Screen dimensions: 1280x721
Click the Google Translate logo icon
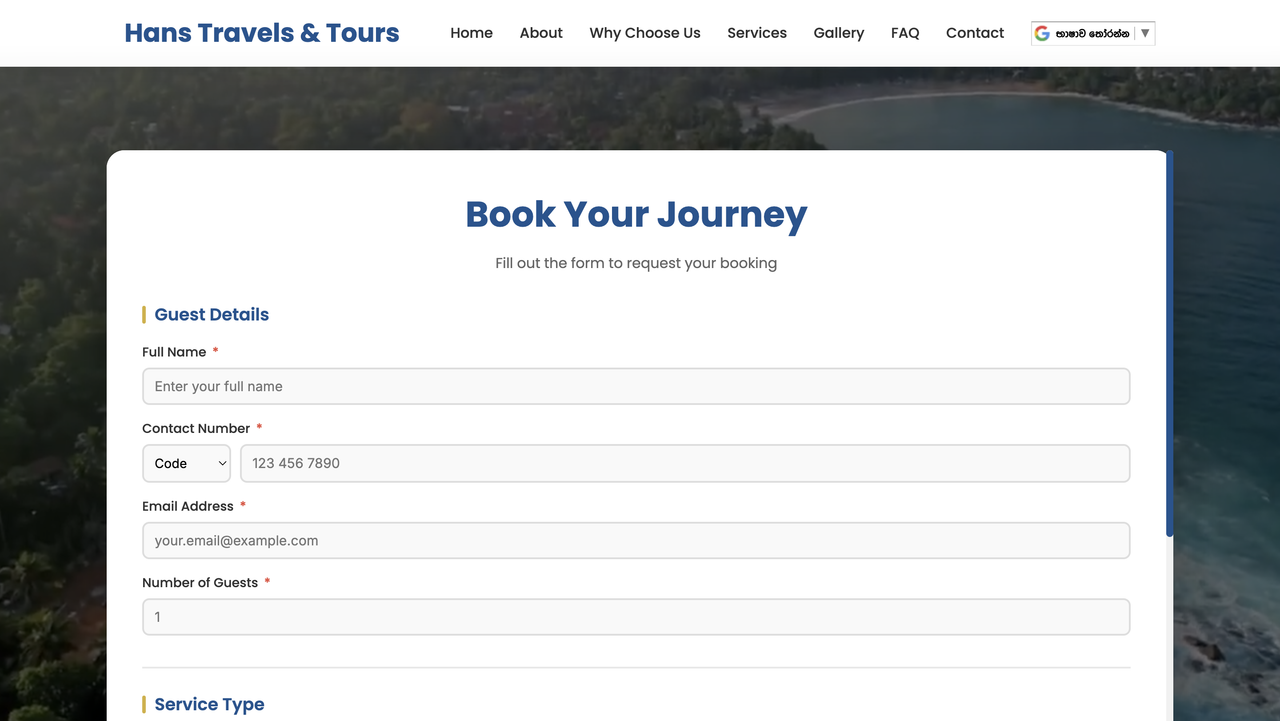[x=1043, y=32]
